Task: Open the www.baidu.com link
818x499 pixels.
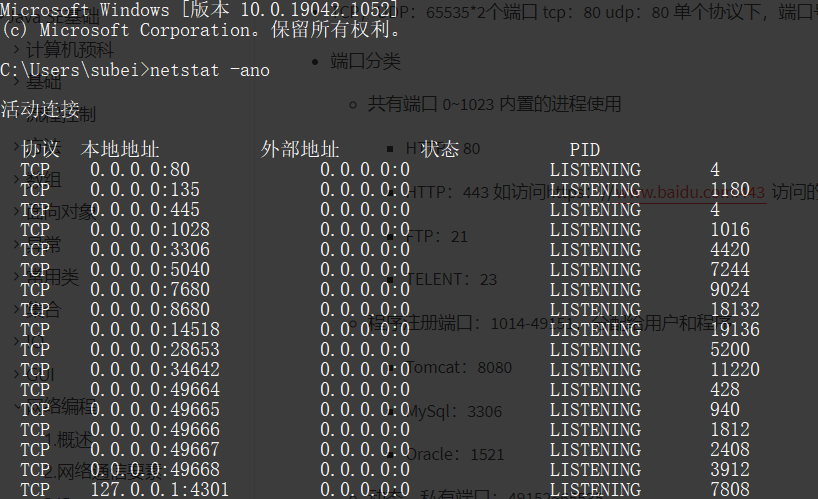Action: (700, 191)
